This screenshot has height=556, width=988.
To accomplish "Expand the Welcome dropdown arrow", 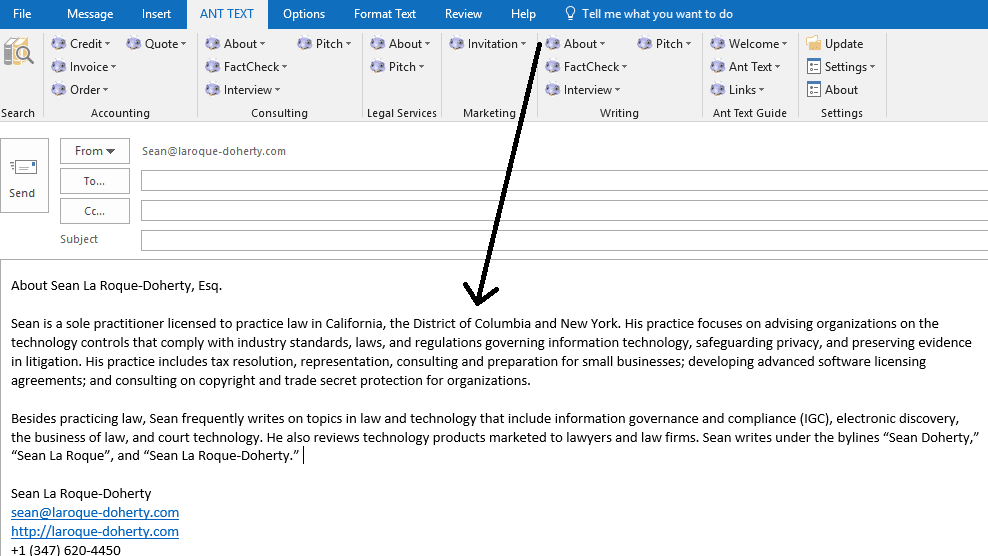I will point(784,44).
